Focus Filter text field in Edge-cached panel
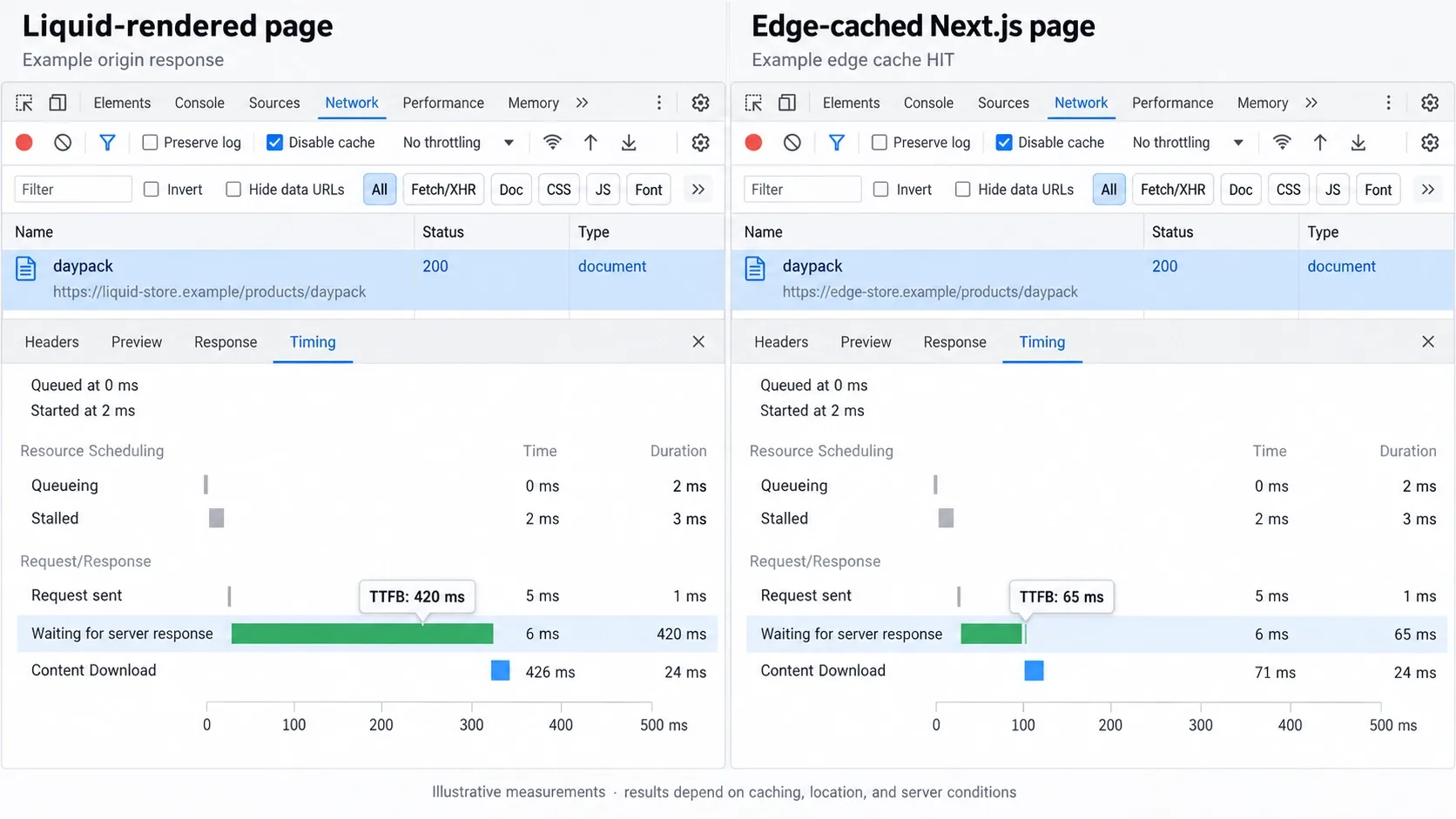 click(x=803, y=189)
